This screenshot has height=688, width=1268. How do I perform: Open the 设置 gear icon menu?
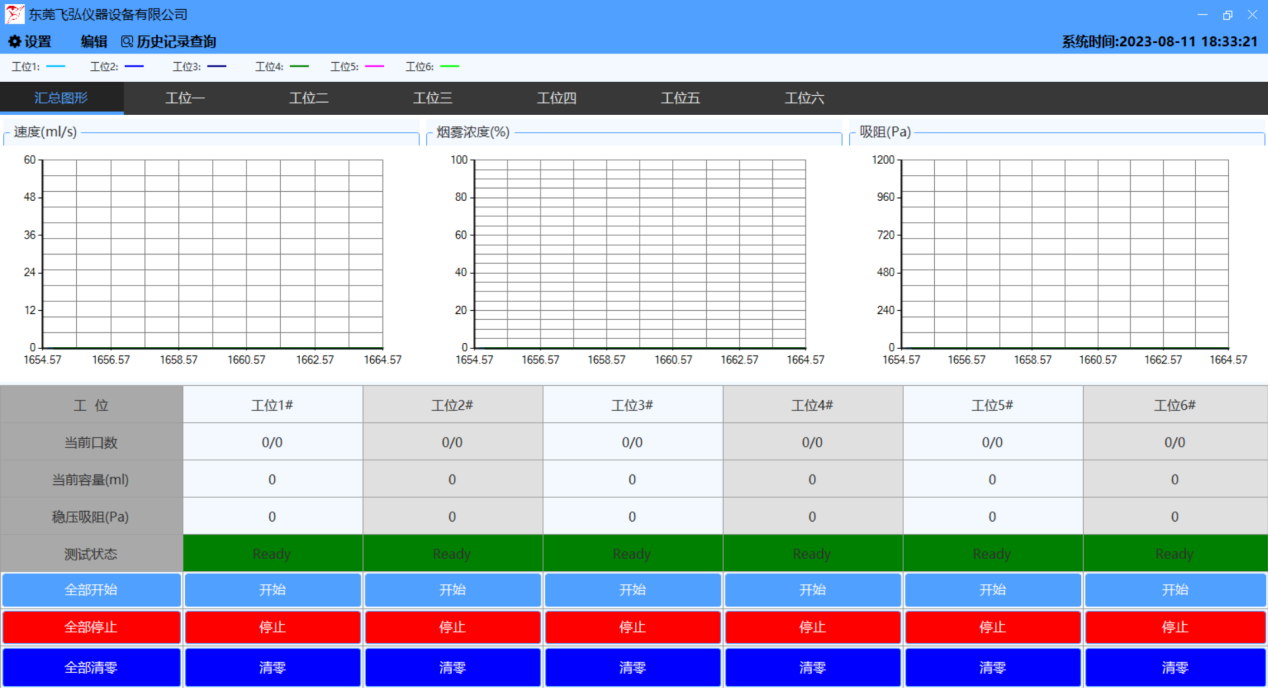[15, 42]
